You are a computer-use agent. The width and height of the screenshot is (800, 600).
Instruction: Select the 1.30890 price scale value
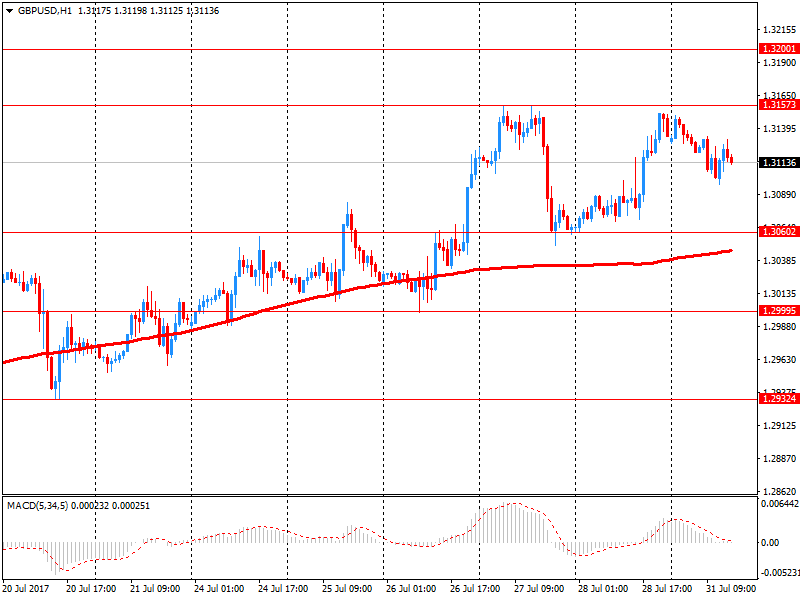[780, 195]
